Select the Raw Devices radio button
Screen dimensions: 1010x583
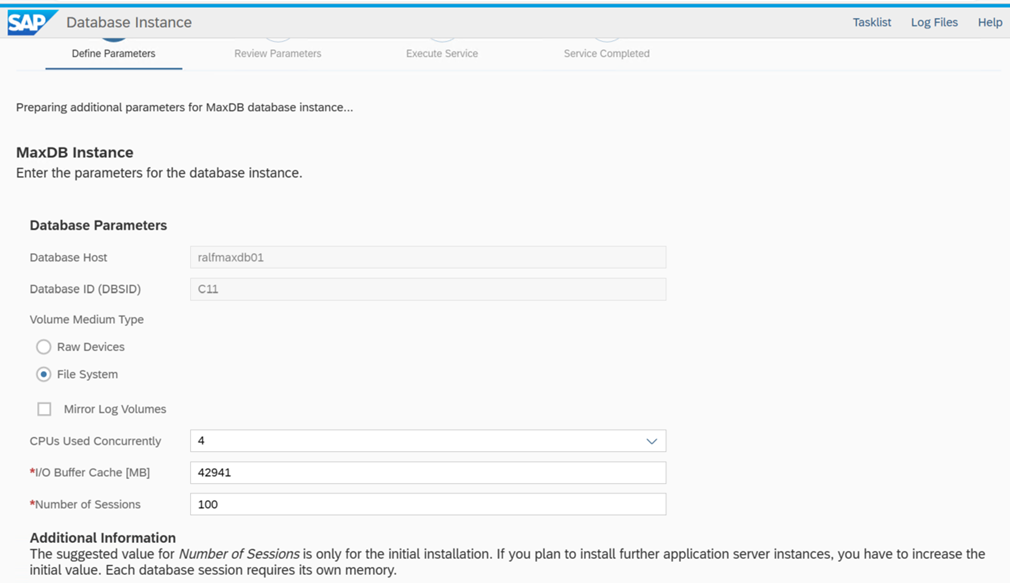click(43, 347)
